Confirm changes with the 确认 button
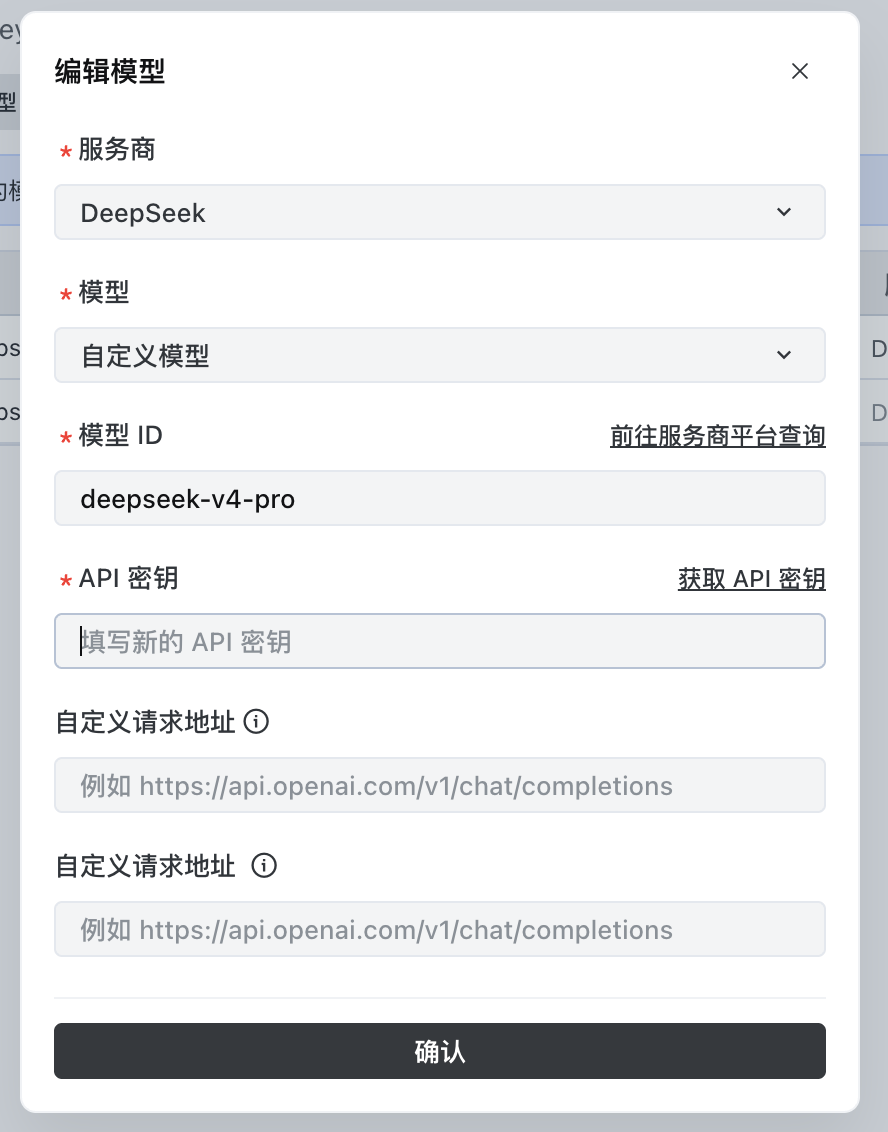This screenshot has height=1132, width=888. 440,1051
